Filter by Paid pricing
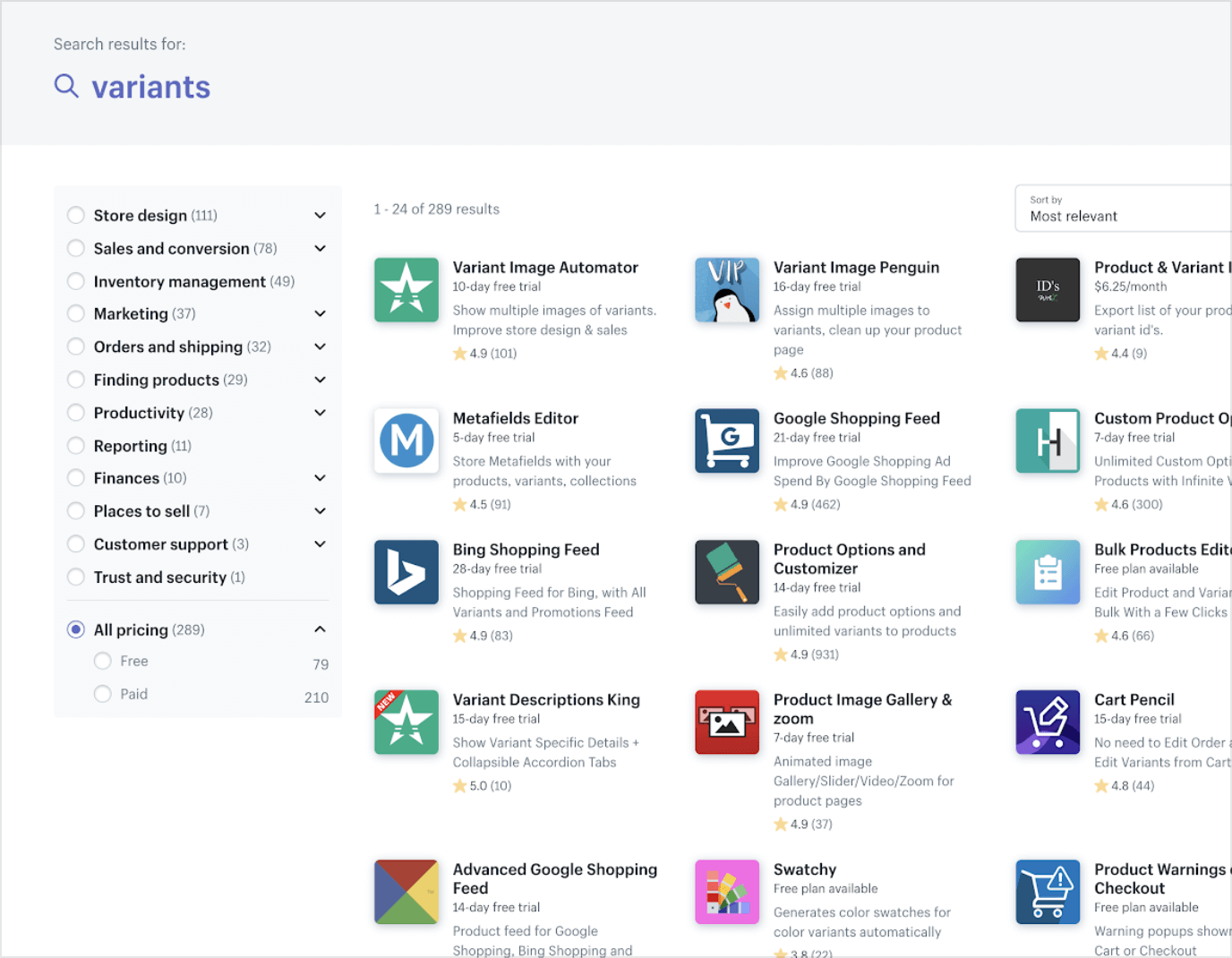Screen dimensions: 1232x958 coord(103,694)
